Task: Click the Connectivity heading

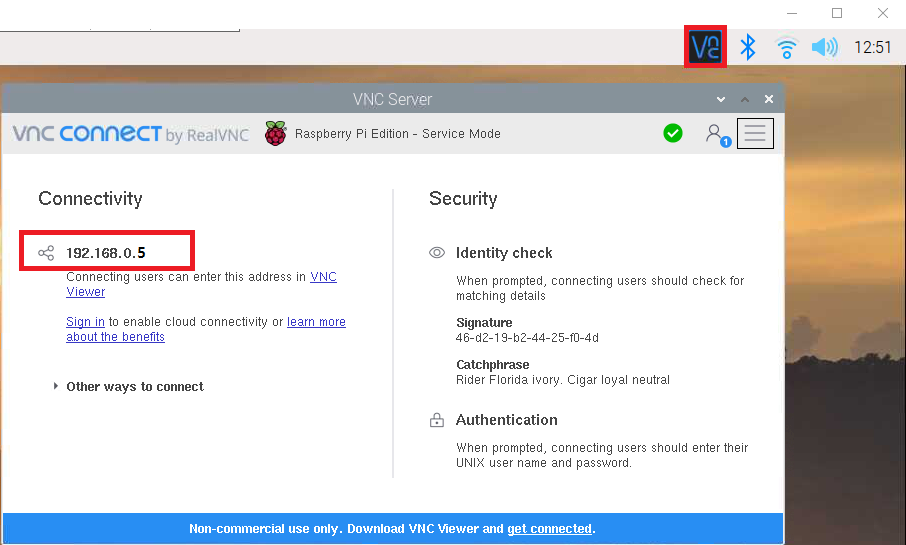Action: (90, 199)
